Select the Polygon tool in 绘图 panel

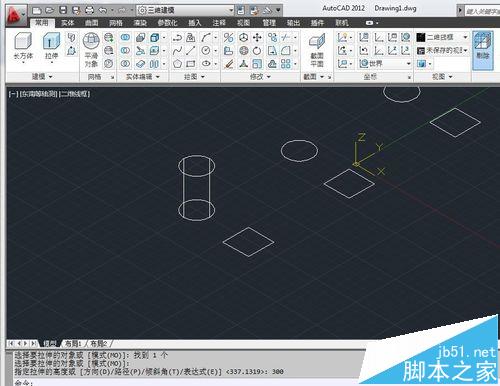pyautogui.click(x=177, y=64)
